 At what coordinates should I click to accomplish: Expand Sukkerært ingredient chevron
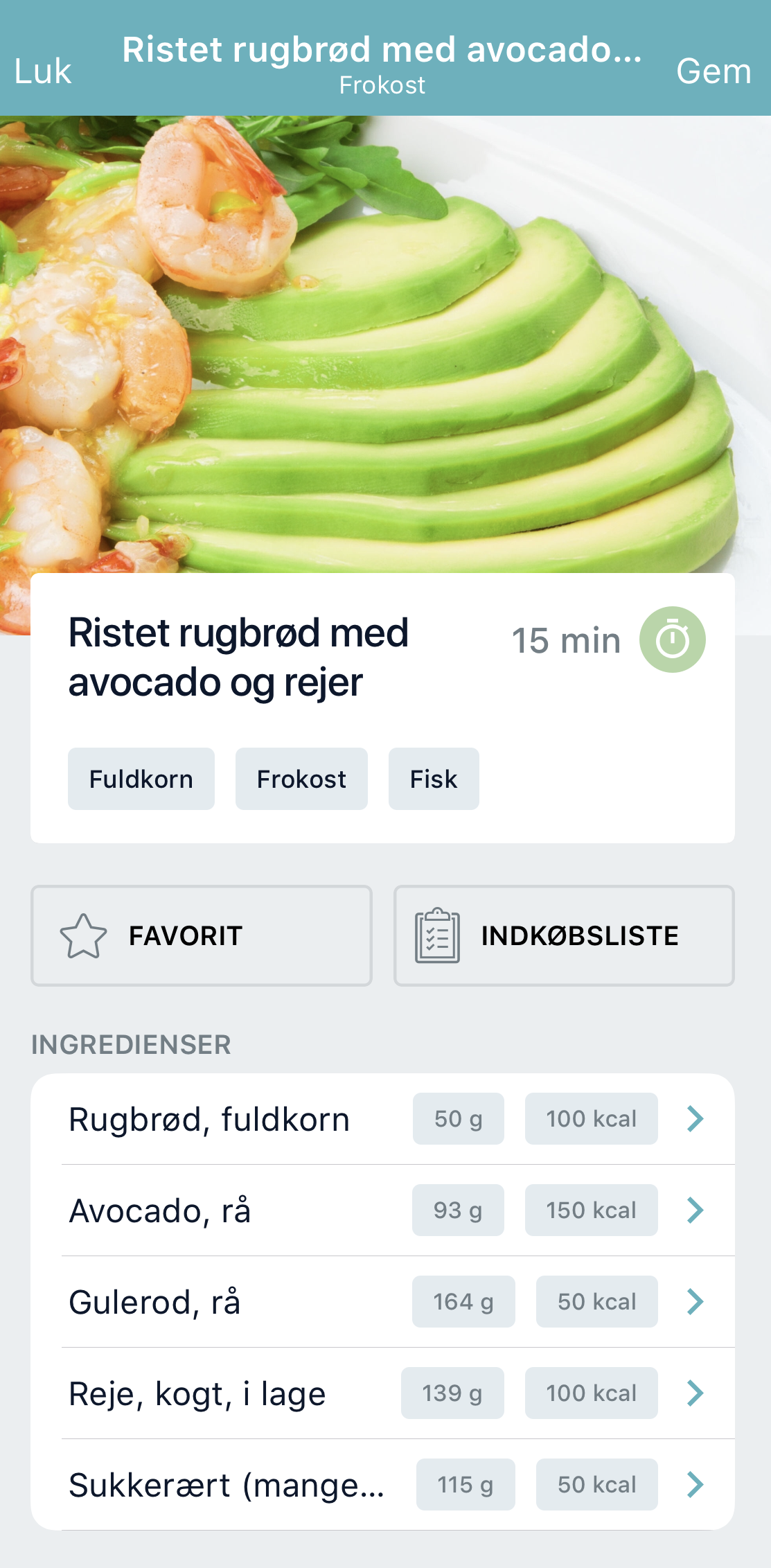[695, 1485]
